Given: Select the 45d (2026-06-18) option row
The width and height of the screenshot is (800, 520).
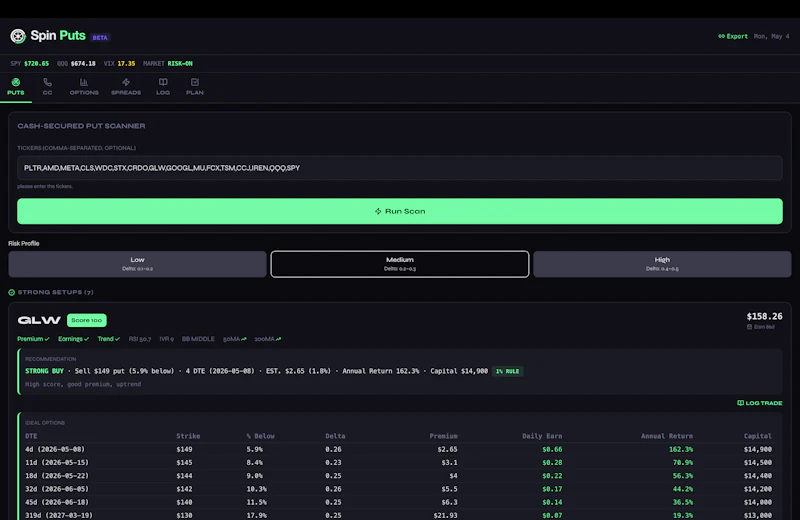Looking at the screenshot, I should coord(398,502).
